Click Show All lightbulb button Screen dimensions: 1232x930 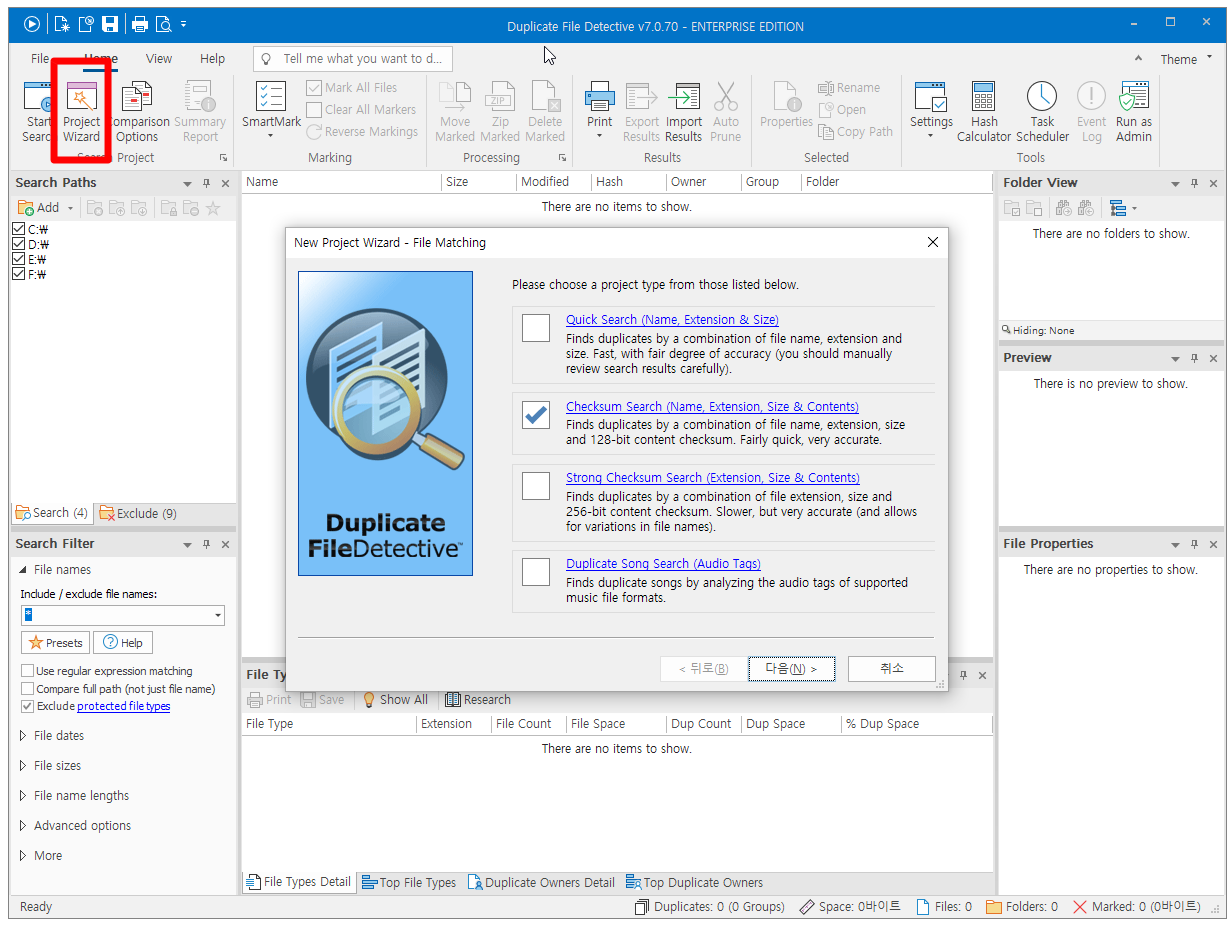point(395,700)
